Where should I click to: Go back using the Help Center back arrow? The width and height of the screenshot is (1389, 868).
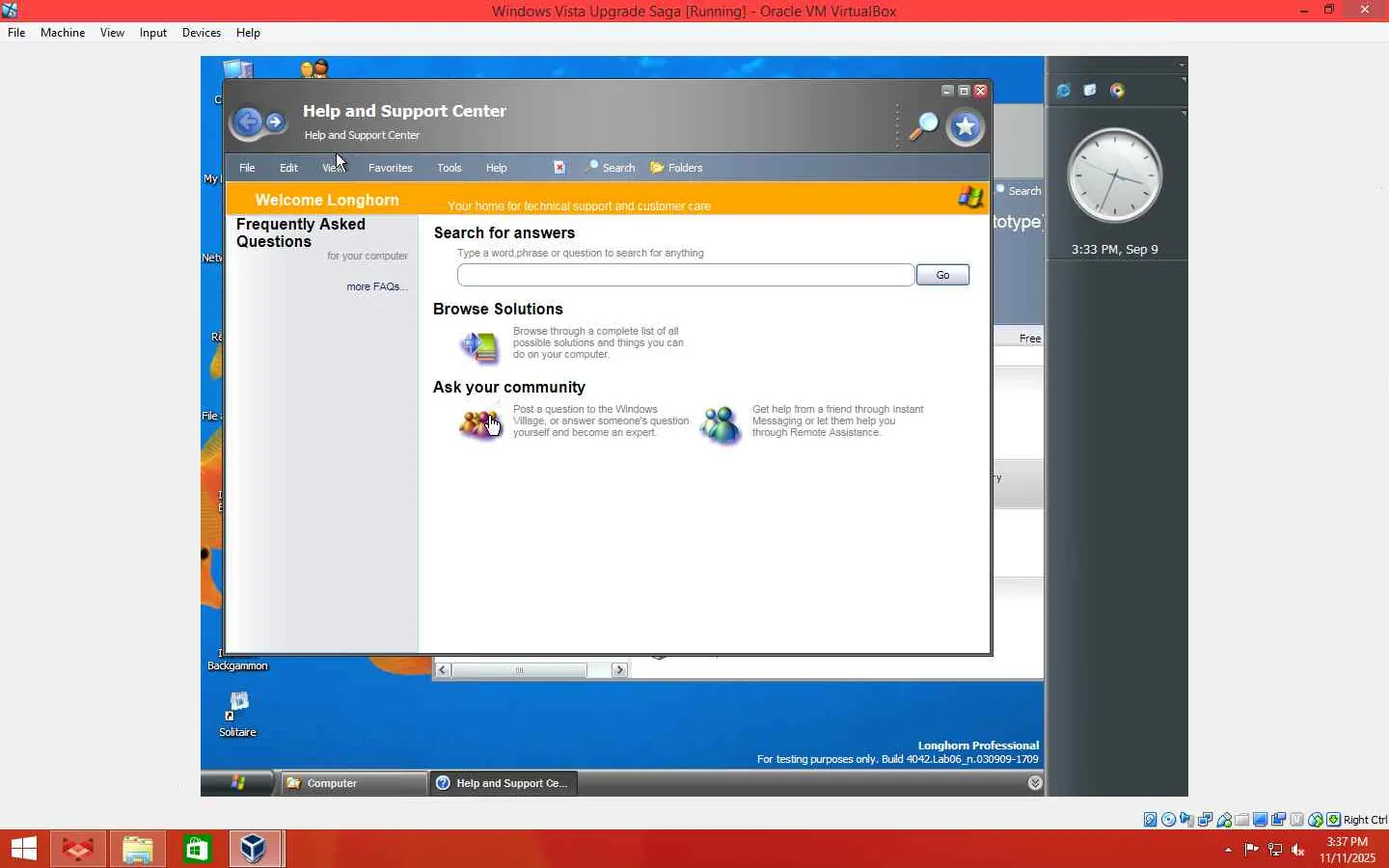(x=248, y=122)
